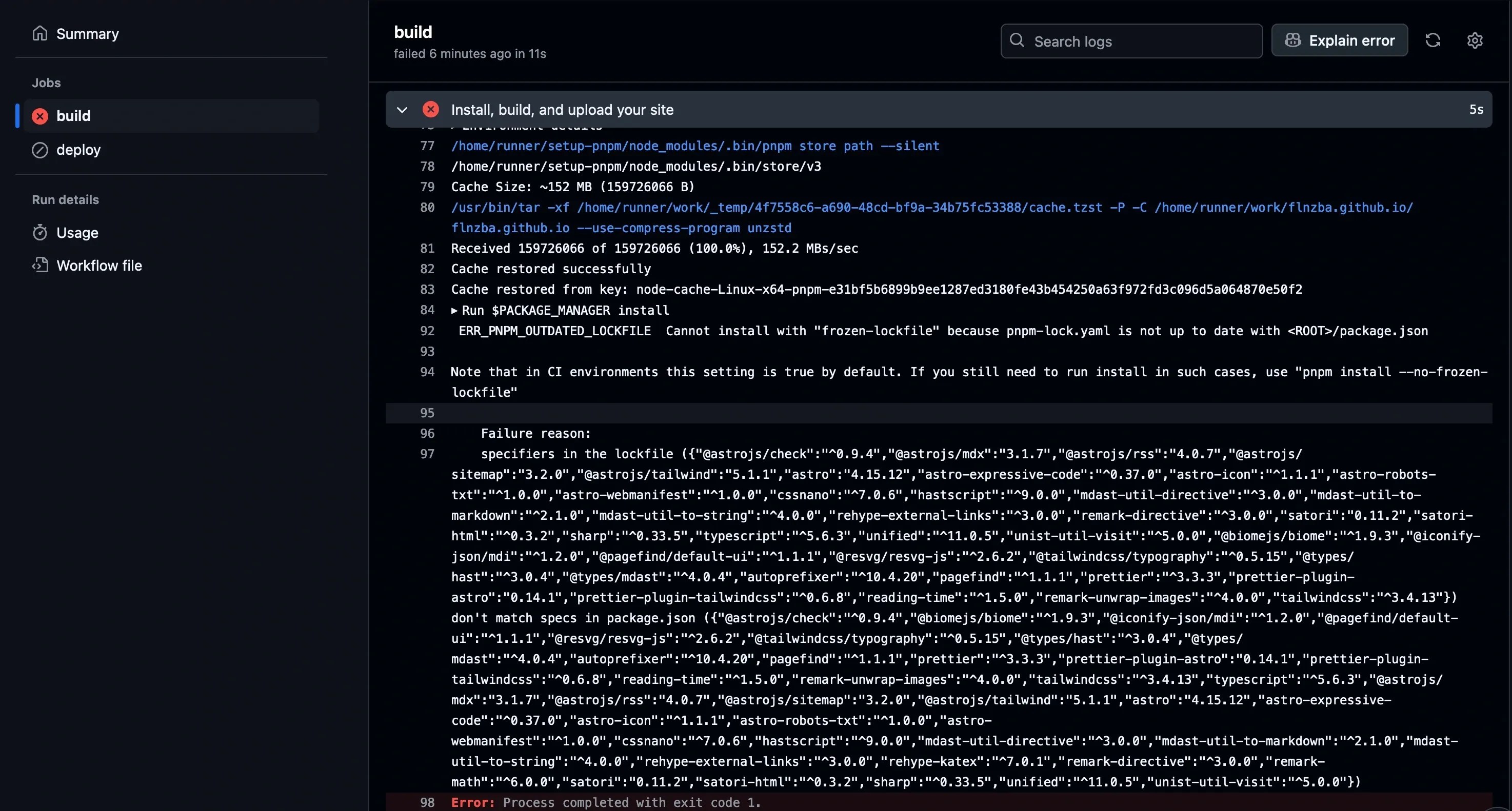Open the Summary page
Viewport: 1512px width, 811px height.
coord(88,34)
